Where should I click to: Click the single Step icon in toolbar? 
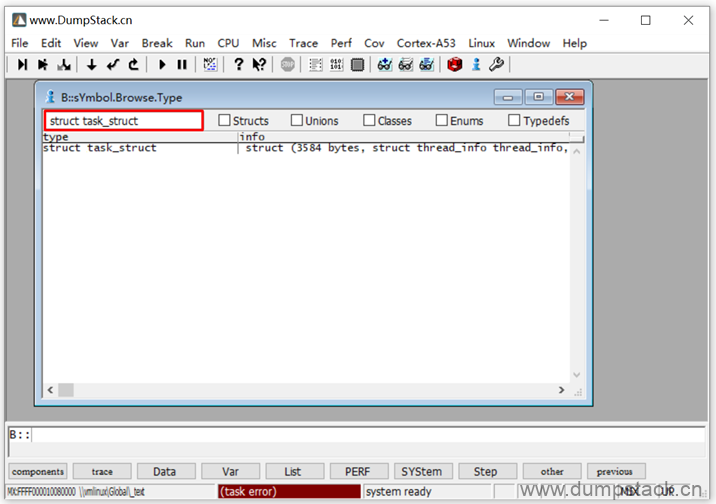(23, 65)
